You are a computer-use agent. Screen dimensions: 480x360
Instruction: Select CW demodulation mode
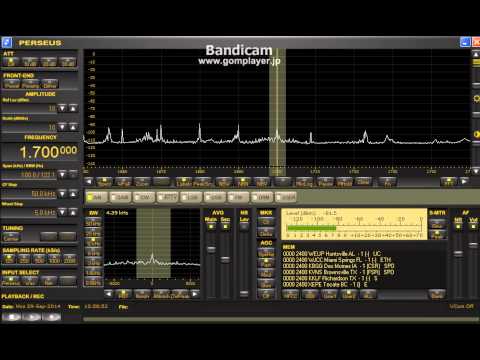tap(144, 197)
